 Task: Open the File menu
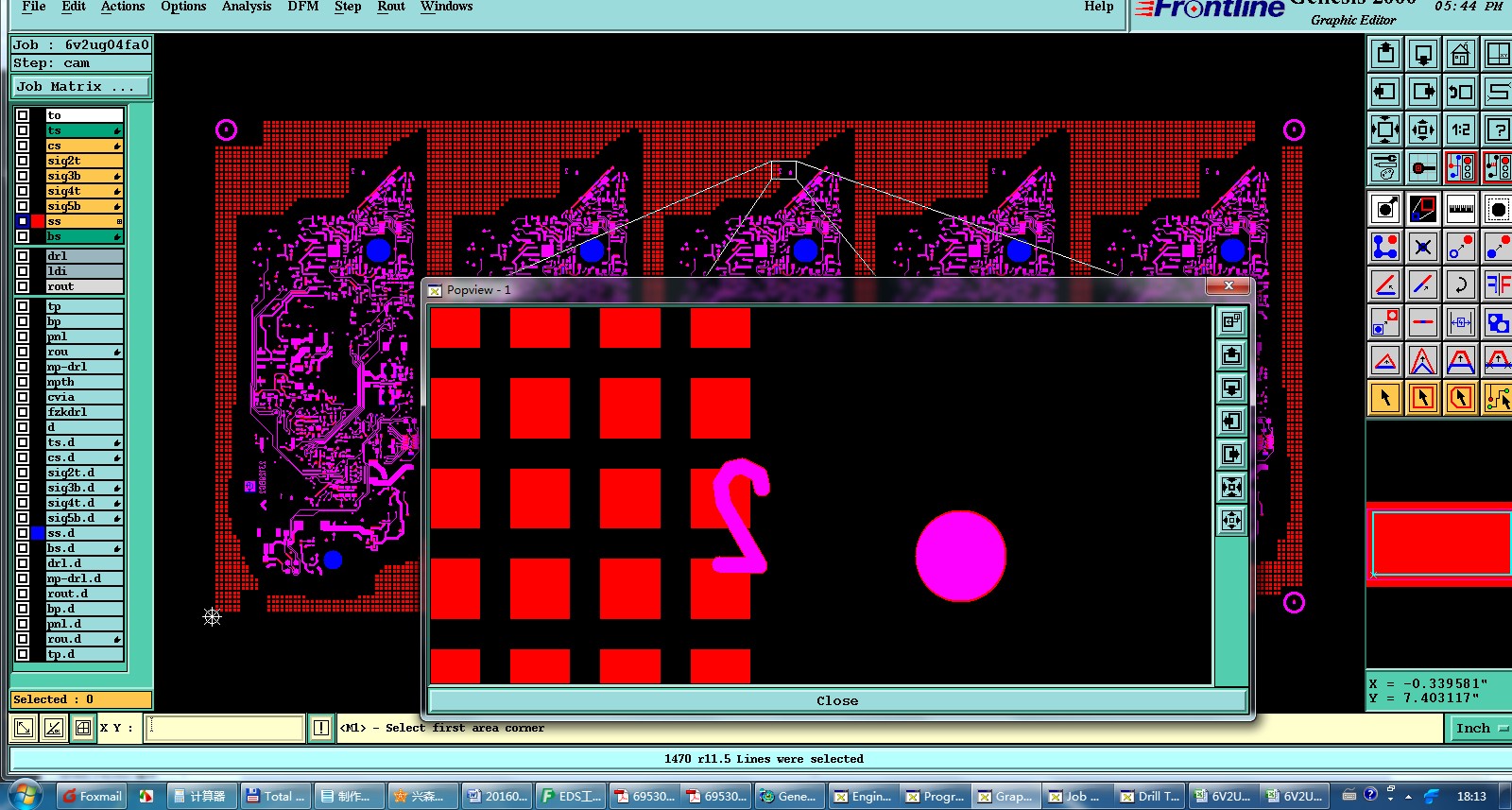[33, 7]
